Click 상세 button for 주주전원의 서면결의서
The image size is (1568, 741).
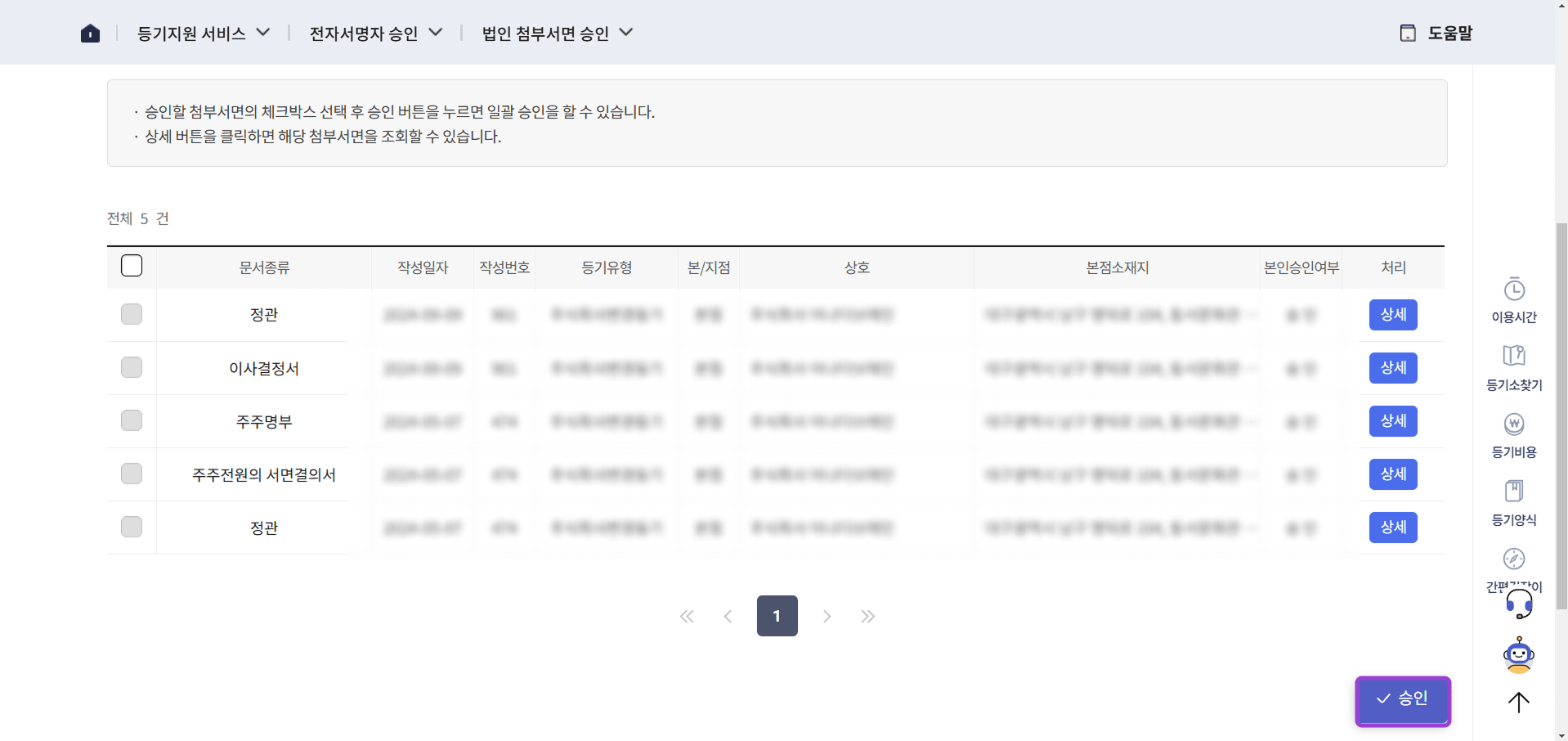tap(1393, 474)
